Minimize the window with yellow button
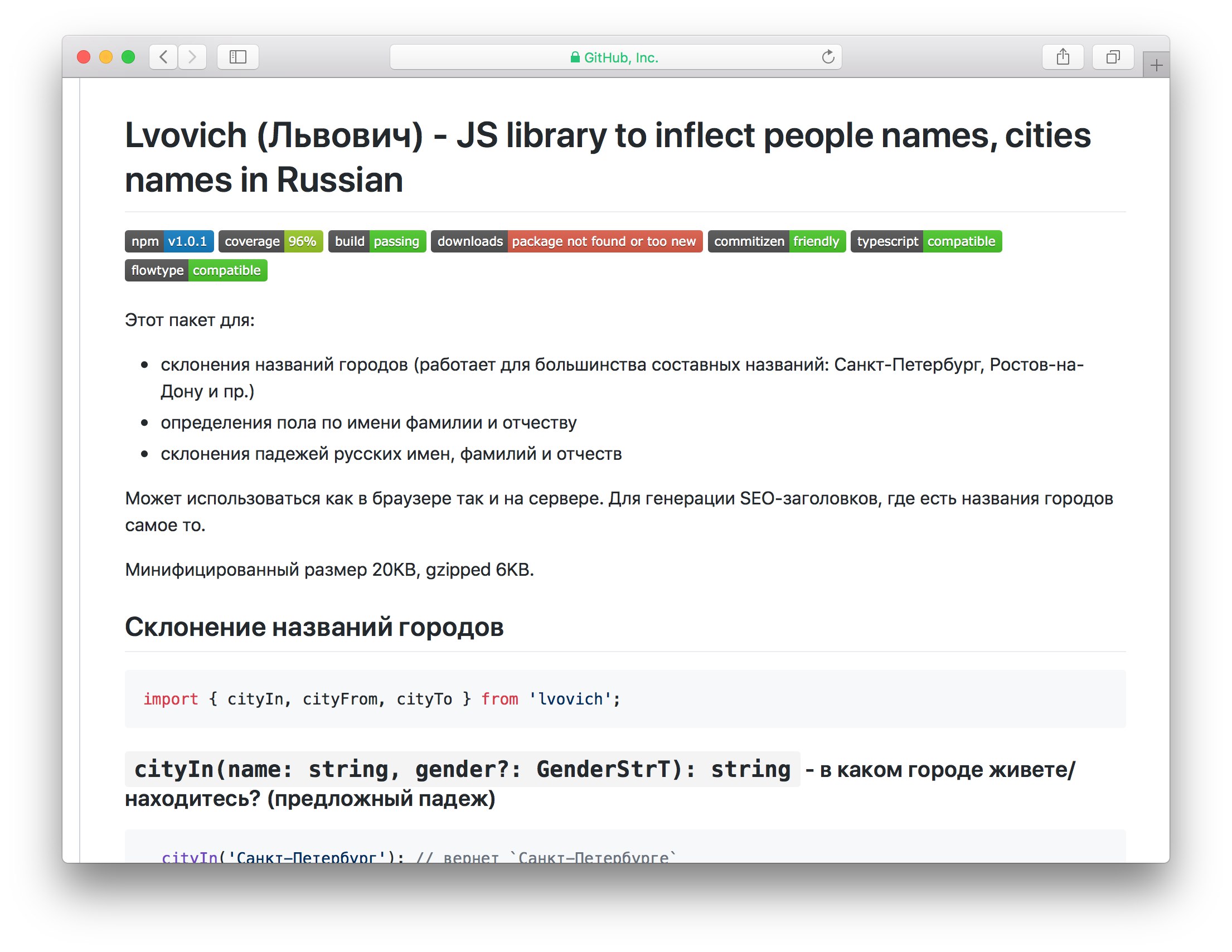This screenshot has width=1232, height=952. pos(106,57)
